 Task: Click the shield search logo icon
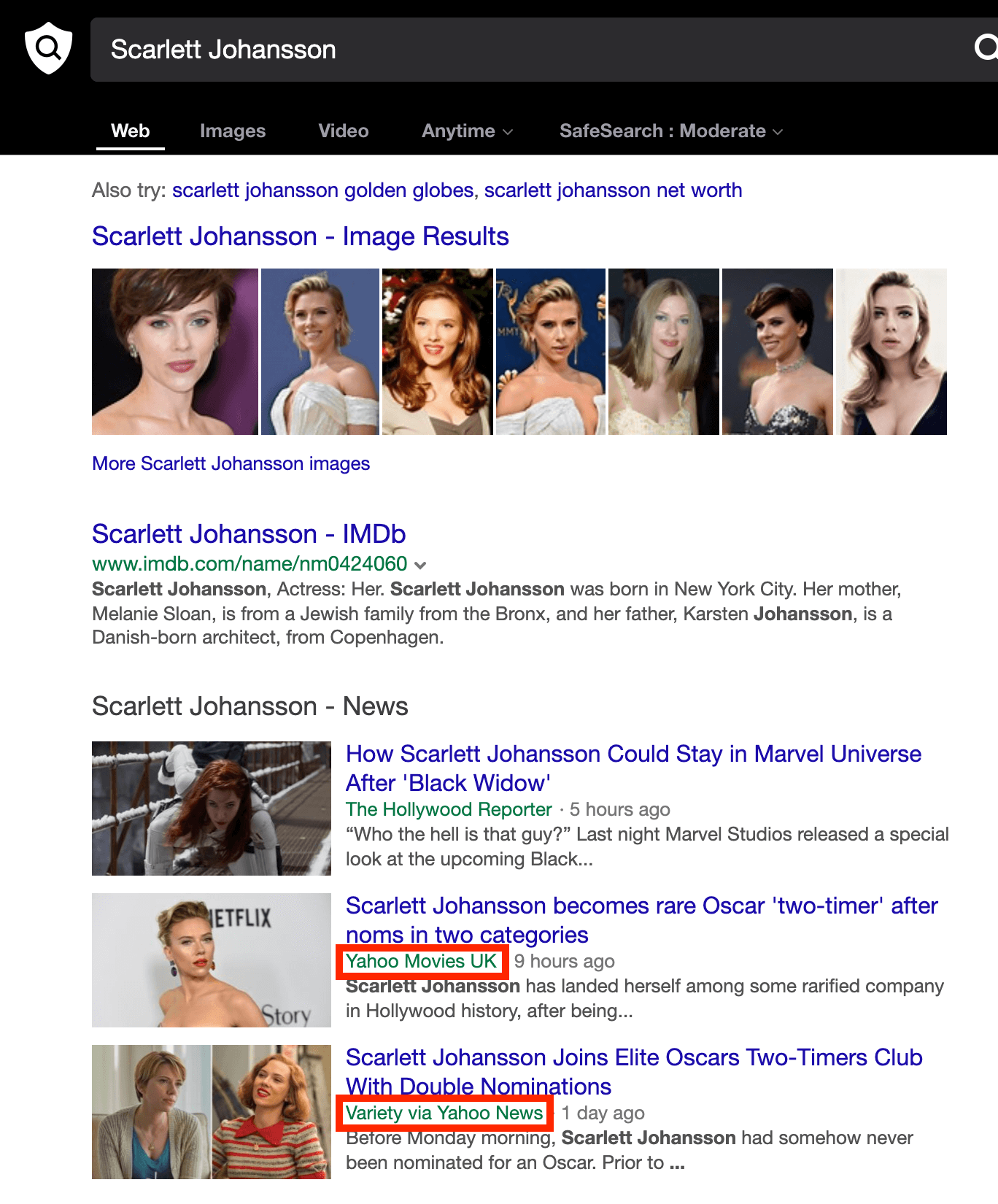pyautogui.click(x=49, y=48)
